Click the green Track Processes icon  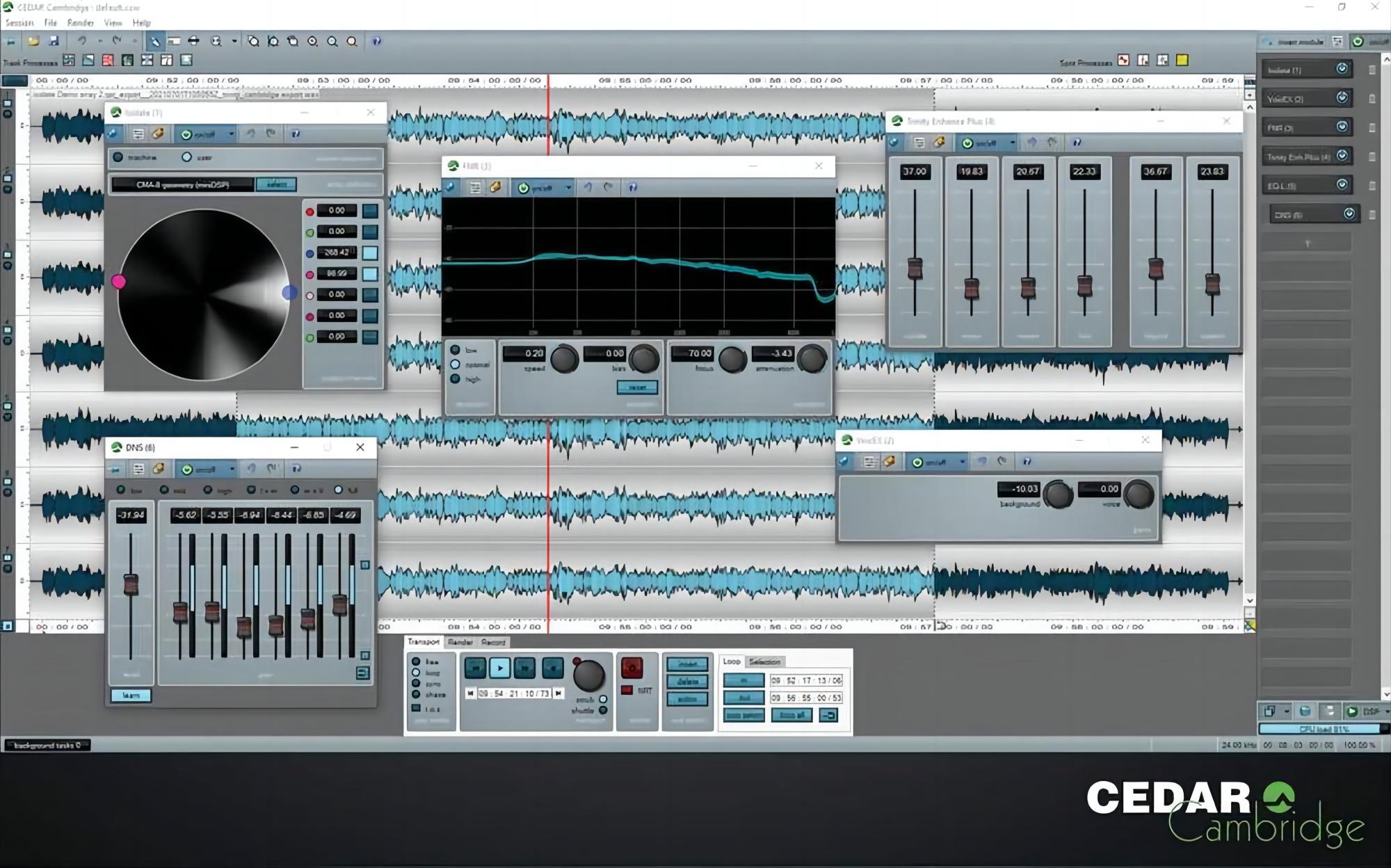[127, 61]
